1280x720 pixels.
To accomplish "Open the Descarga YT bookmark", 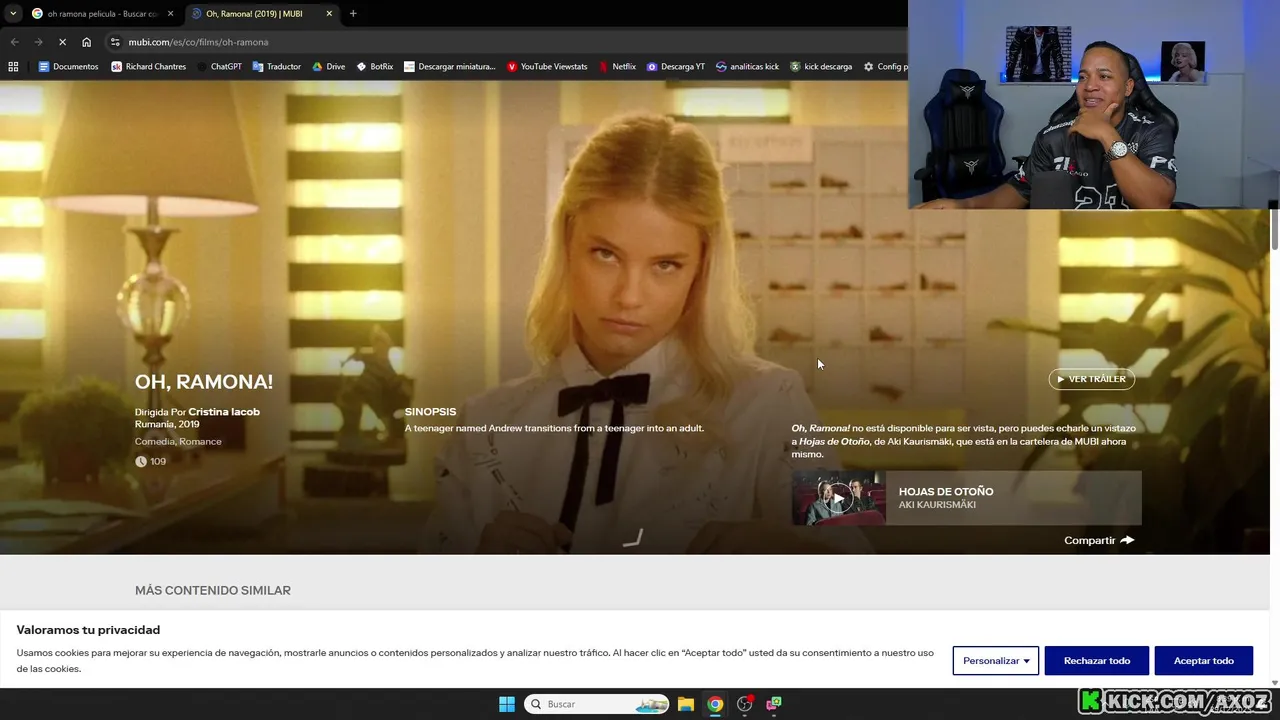I will (675, 67).
